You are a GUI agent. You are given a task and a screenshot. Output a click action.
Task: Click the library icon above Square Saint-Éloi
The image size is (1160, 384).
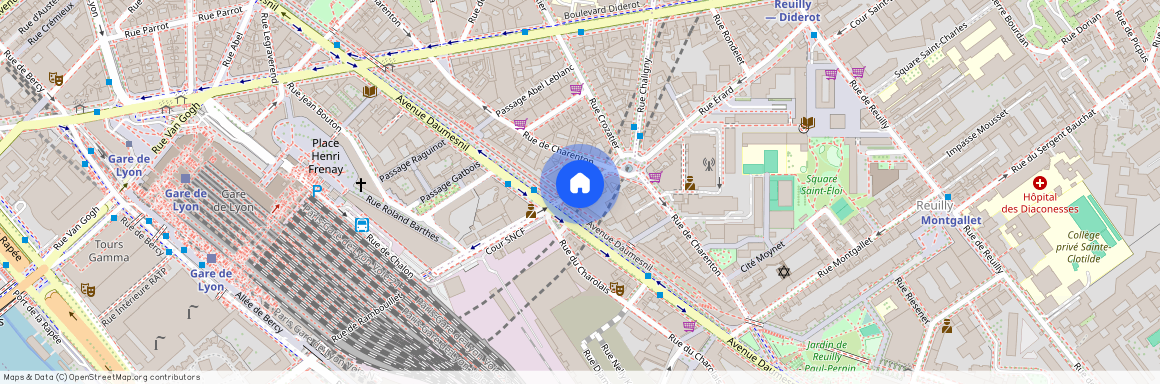807,123
